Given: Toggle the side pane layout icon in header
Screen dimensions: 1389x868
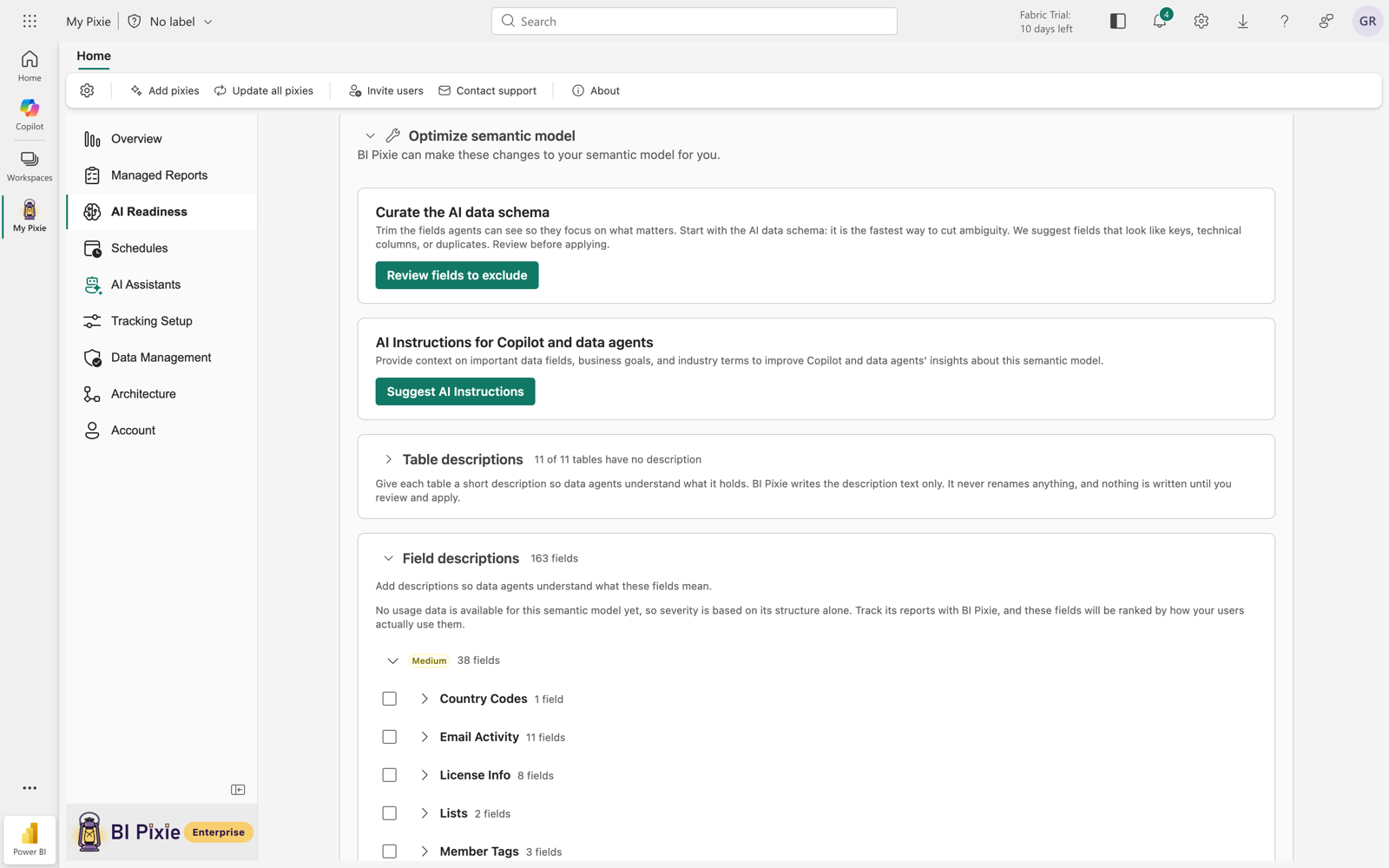Looking at the screenshot, I should [1118, 21].
